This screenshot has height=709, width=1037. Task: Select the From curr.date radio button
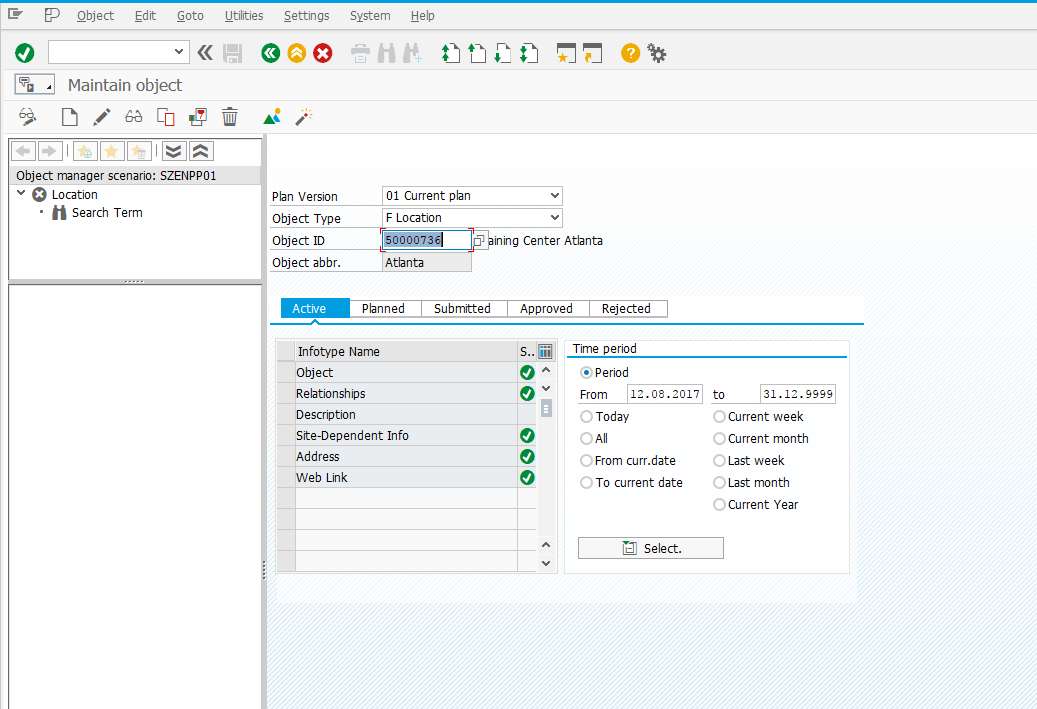tap(586, 460)
